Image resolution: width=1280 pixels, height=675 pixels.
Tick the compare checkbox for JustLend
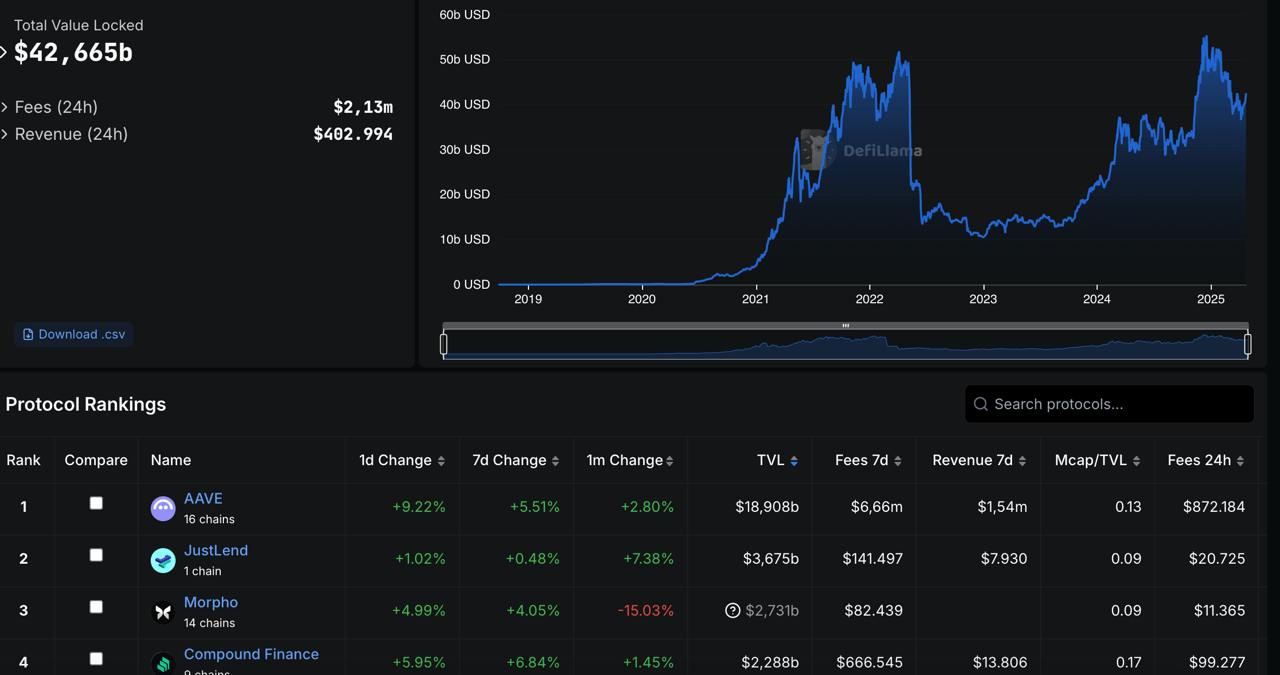coord(96,555)
